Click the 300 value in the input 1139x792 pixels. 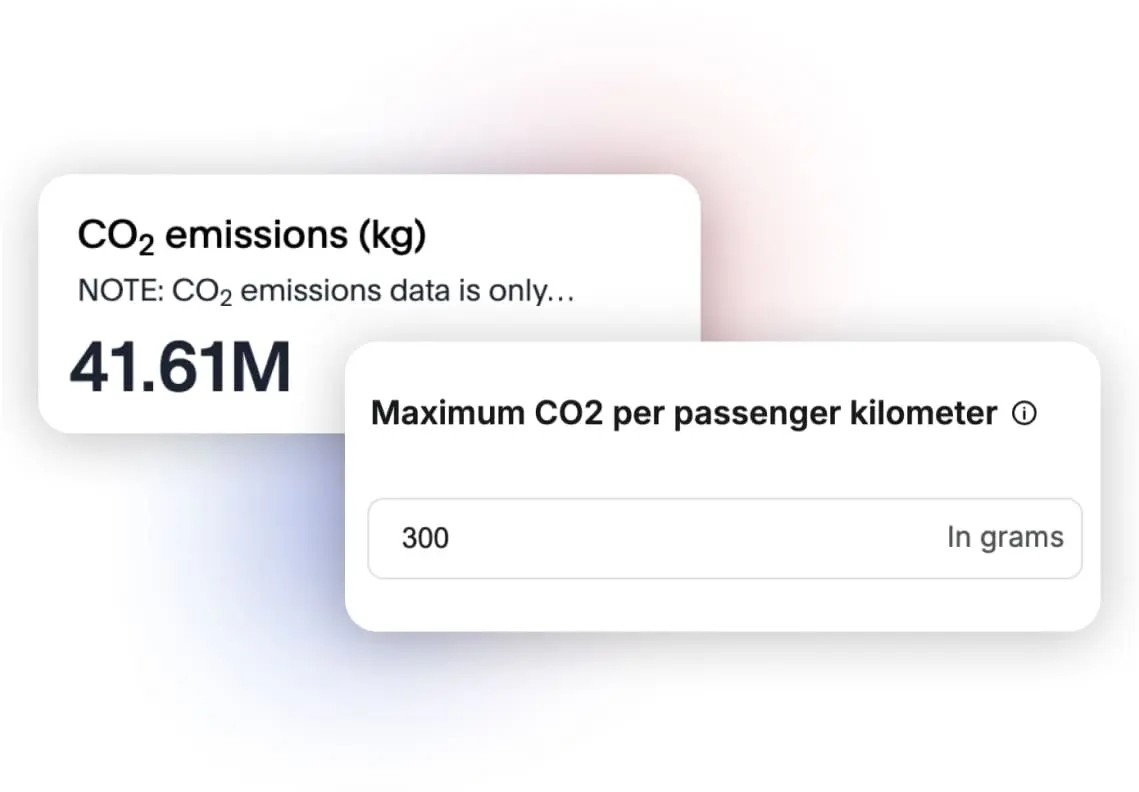tap(425, 538)
